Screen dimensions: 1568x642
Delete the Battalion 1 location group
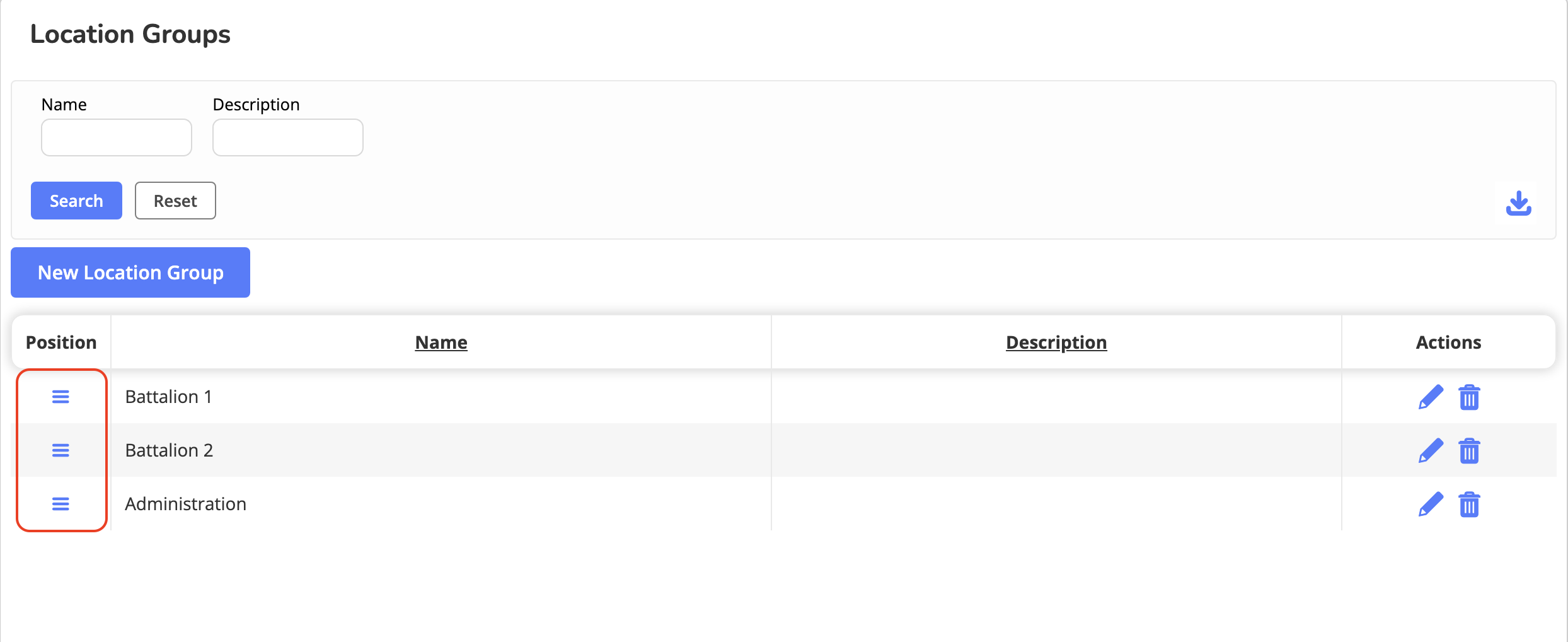pos(1469,397)
